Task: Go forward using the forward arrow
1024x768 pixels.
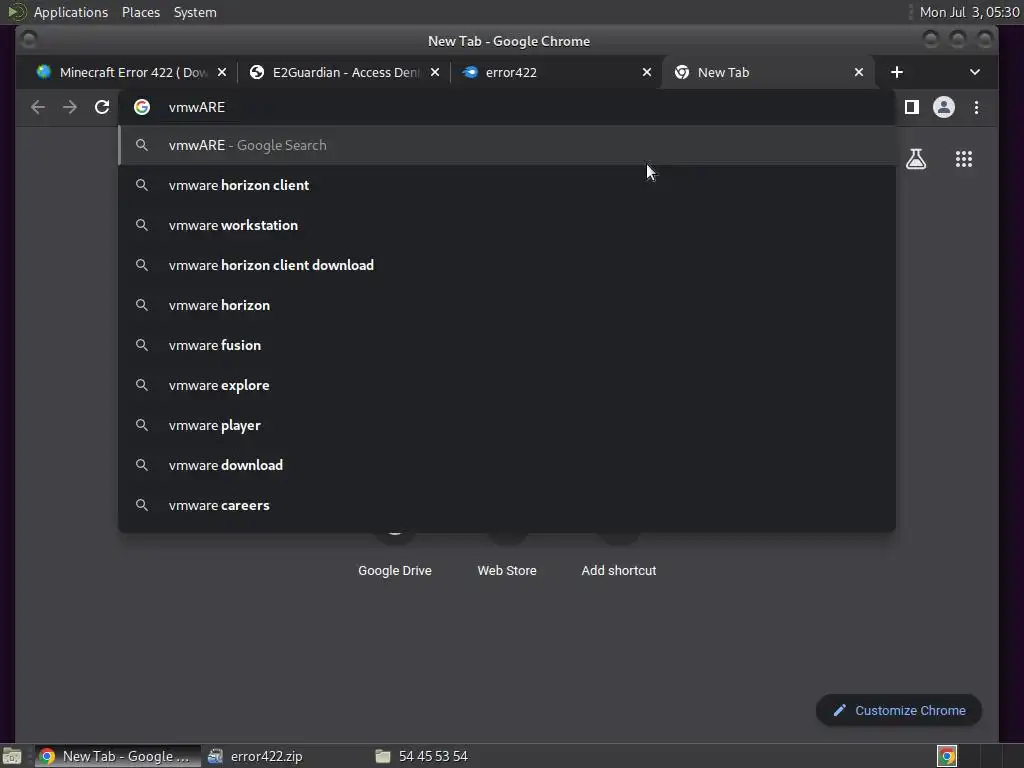Action: point(70,107)
